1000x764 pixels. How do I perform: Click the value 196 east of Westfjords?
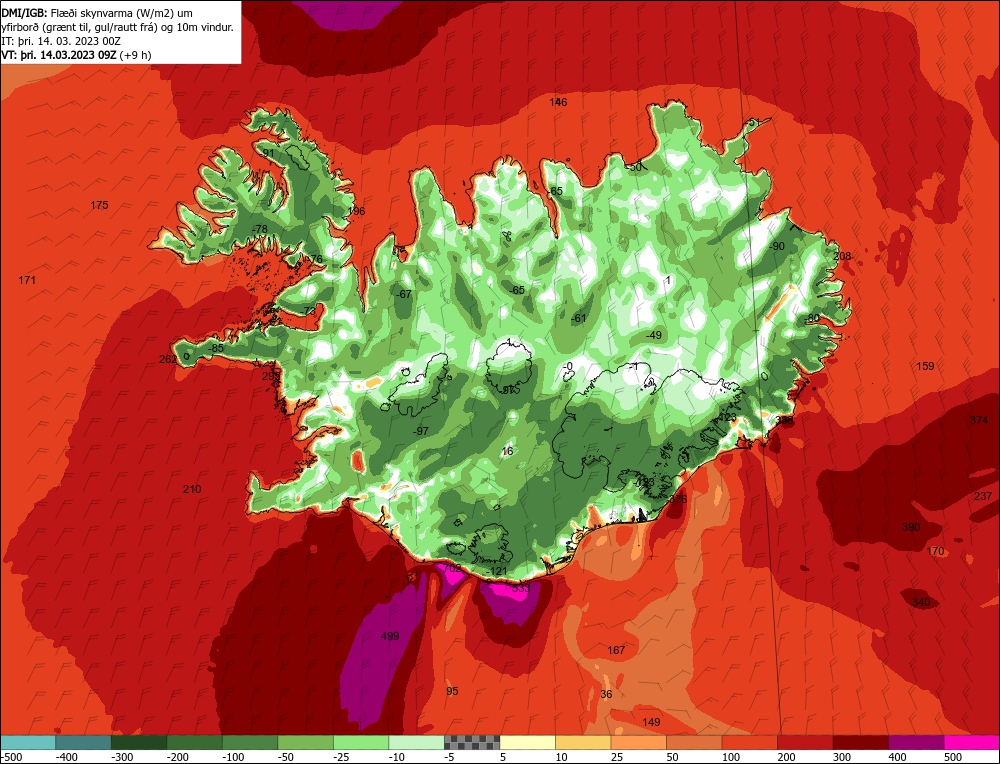(x=357, y=211)
